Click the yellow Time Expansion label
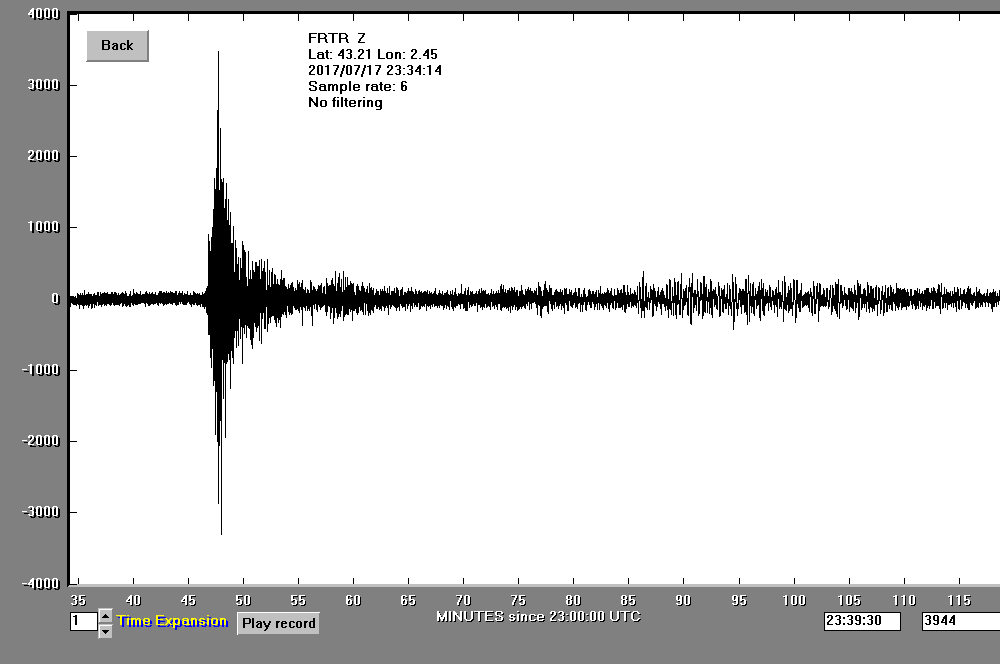The image size is (1000, 664). point(172,621)
